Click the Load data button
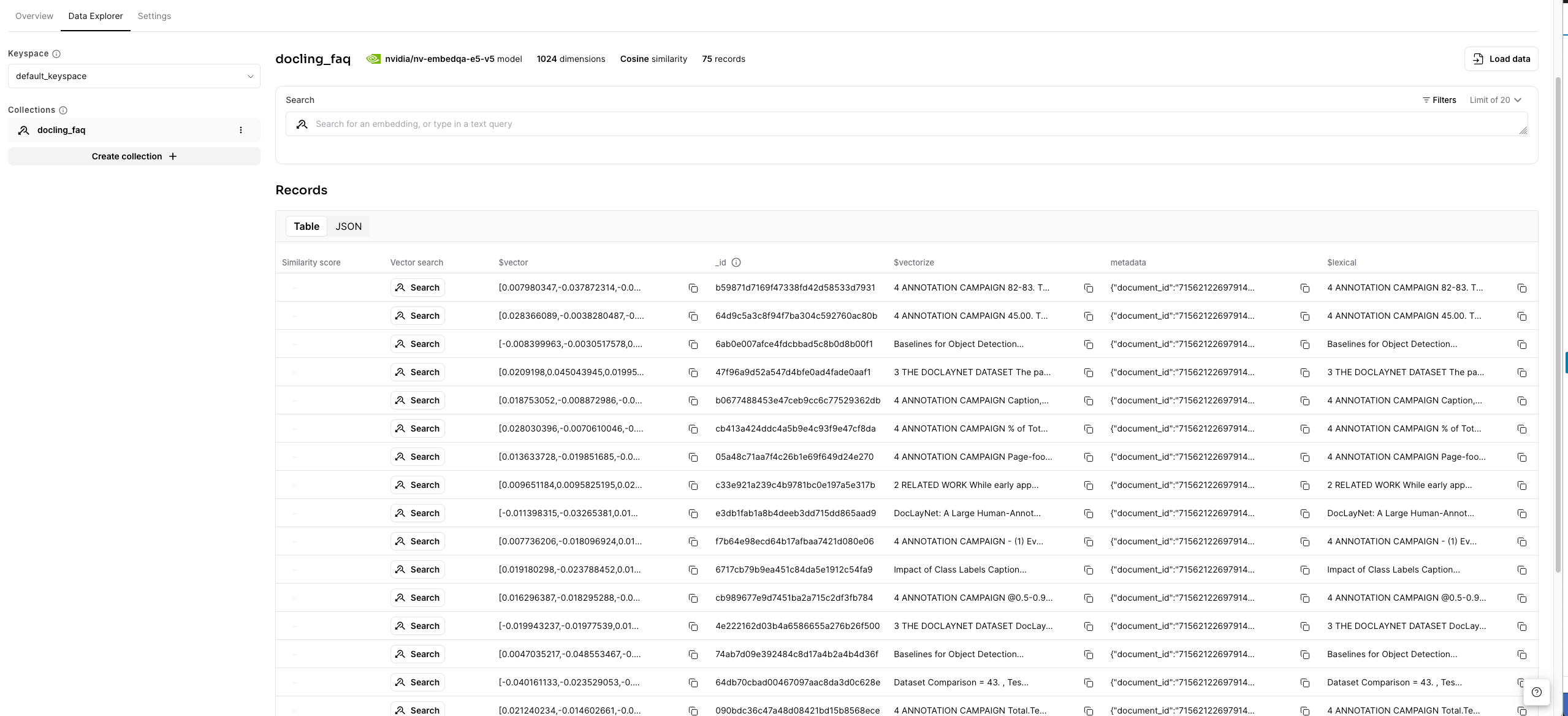This screenshot has height=716, width=1568. [x=1501, y=59]
